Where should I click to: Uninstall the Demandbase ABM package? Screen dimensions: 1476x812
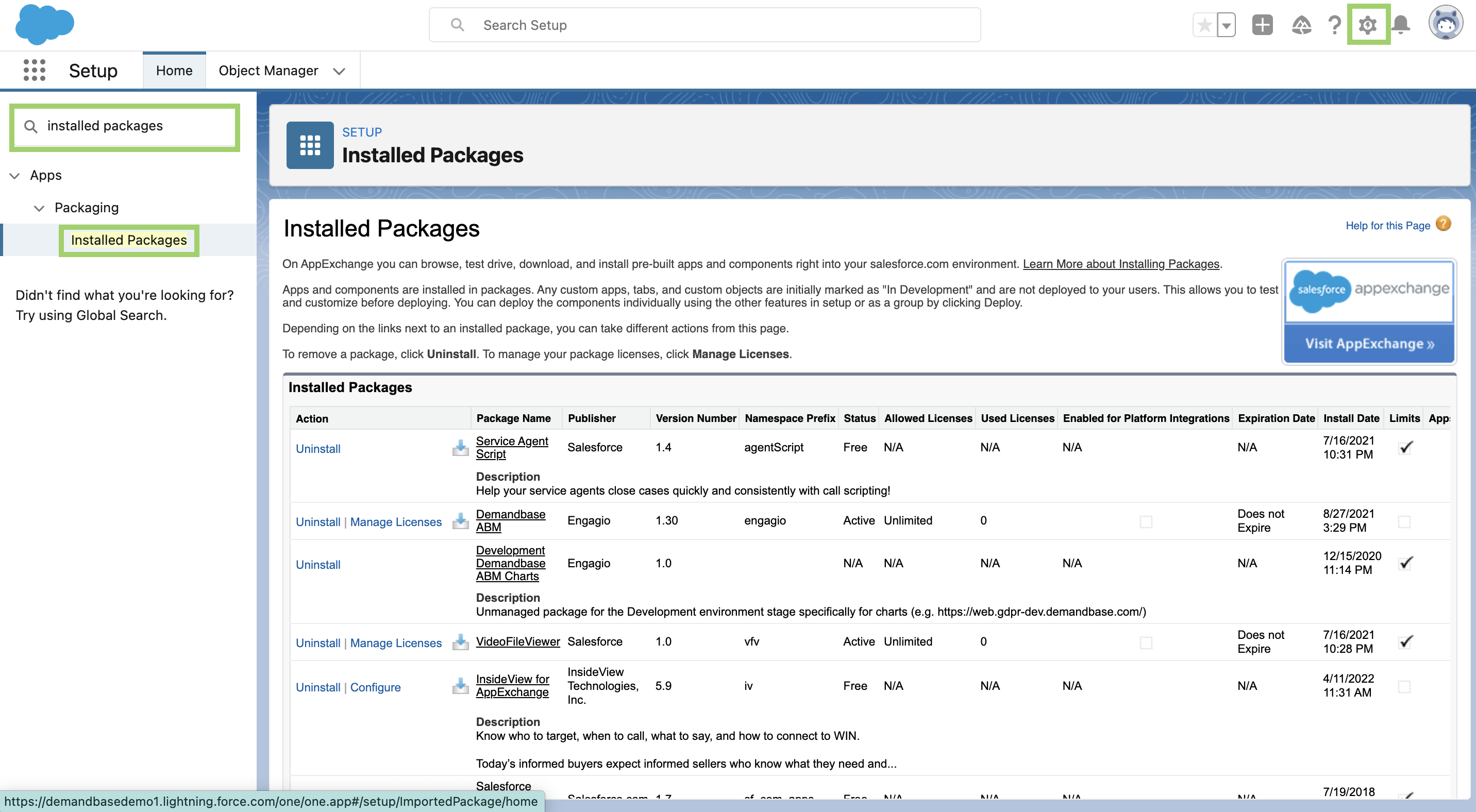pyautogui.click(x=318, y=522)
